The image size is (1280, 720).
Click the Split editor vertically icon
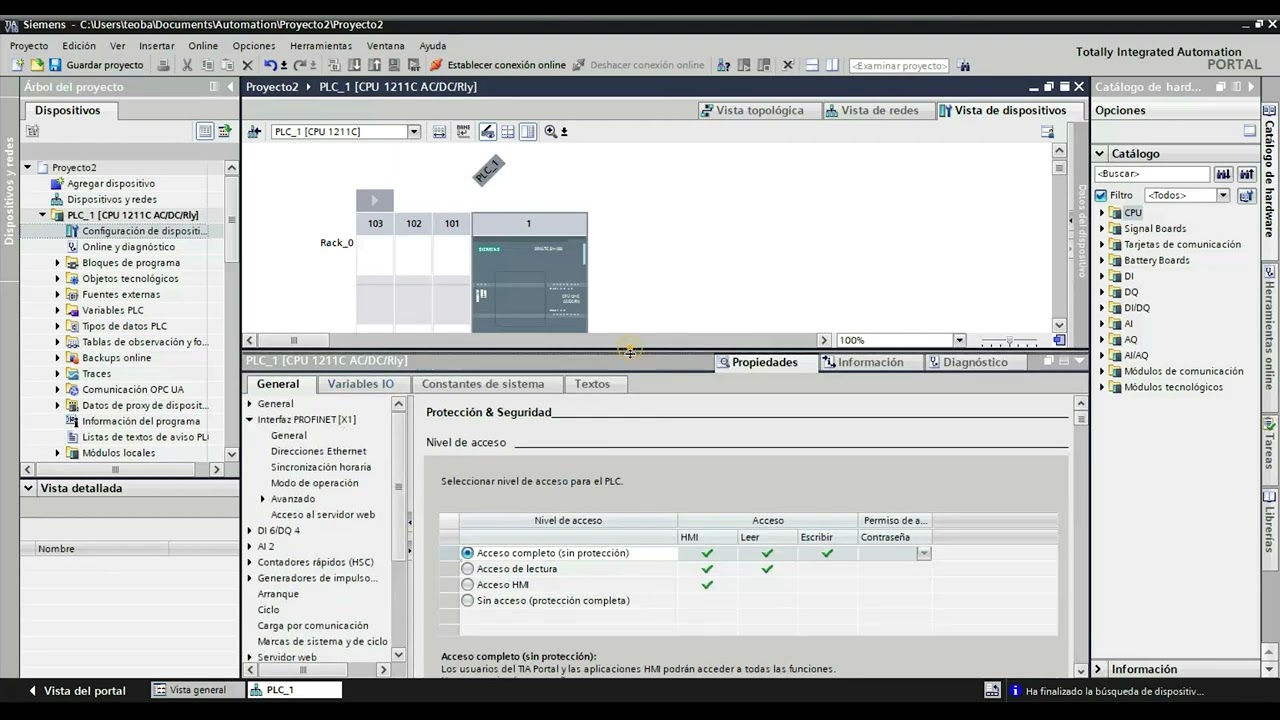[x=832, y=65]
